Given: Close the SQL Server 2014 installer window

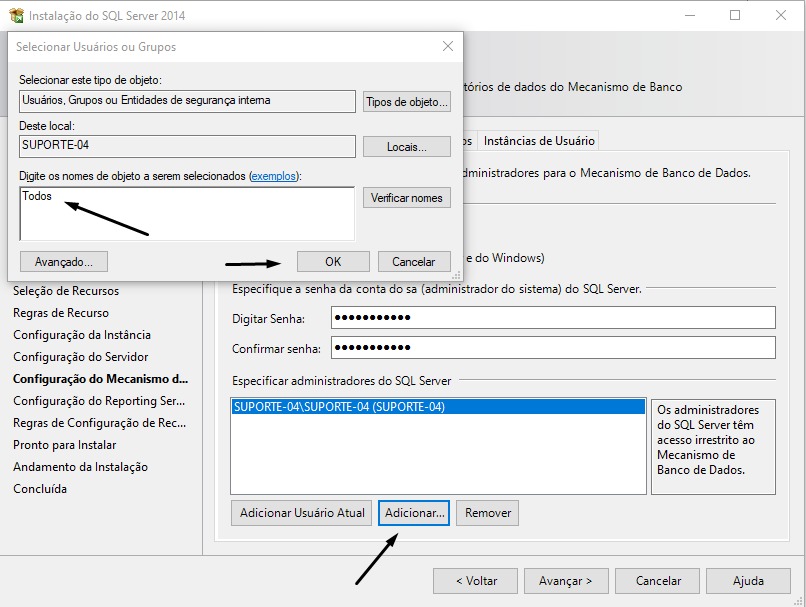Looking at the screenshot, I should [781, 15].
